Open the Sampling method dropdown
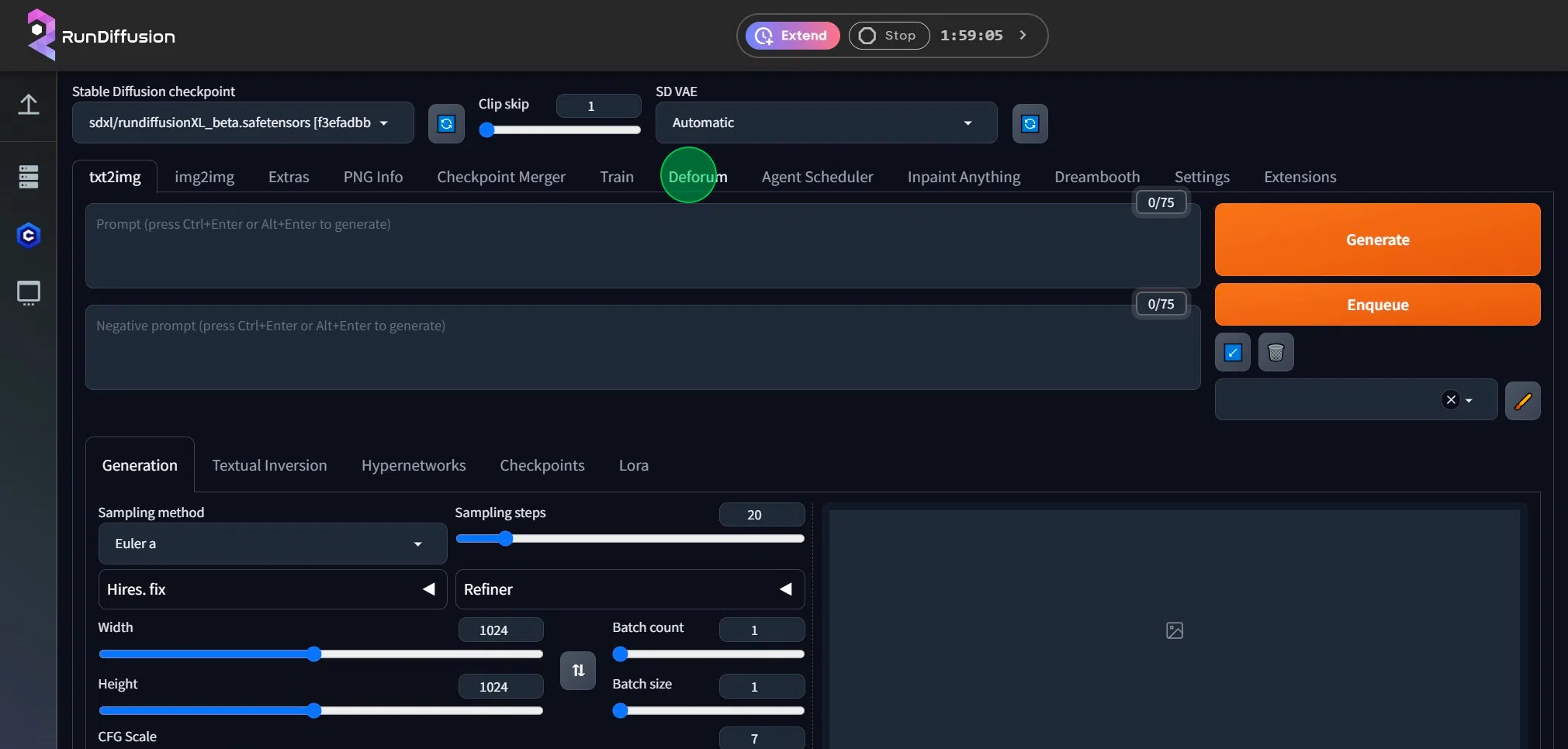 click(272, 544)
